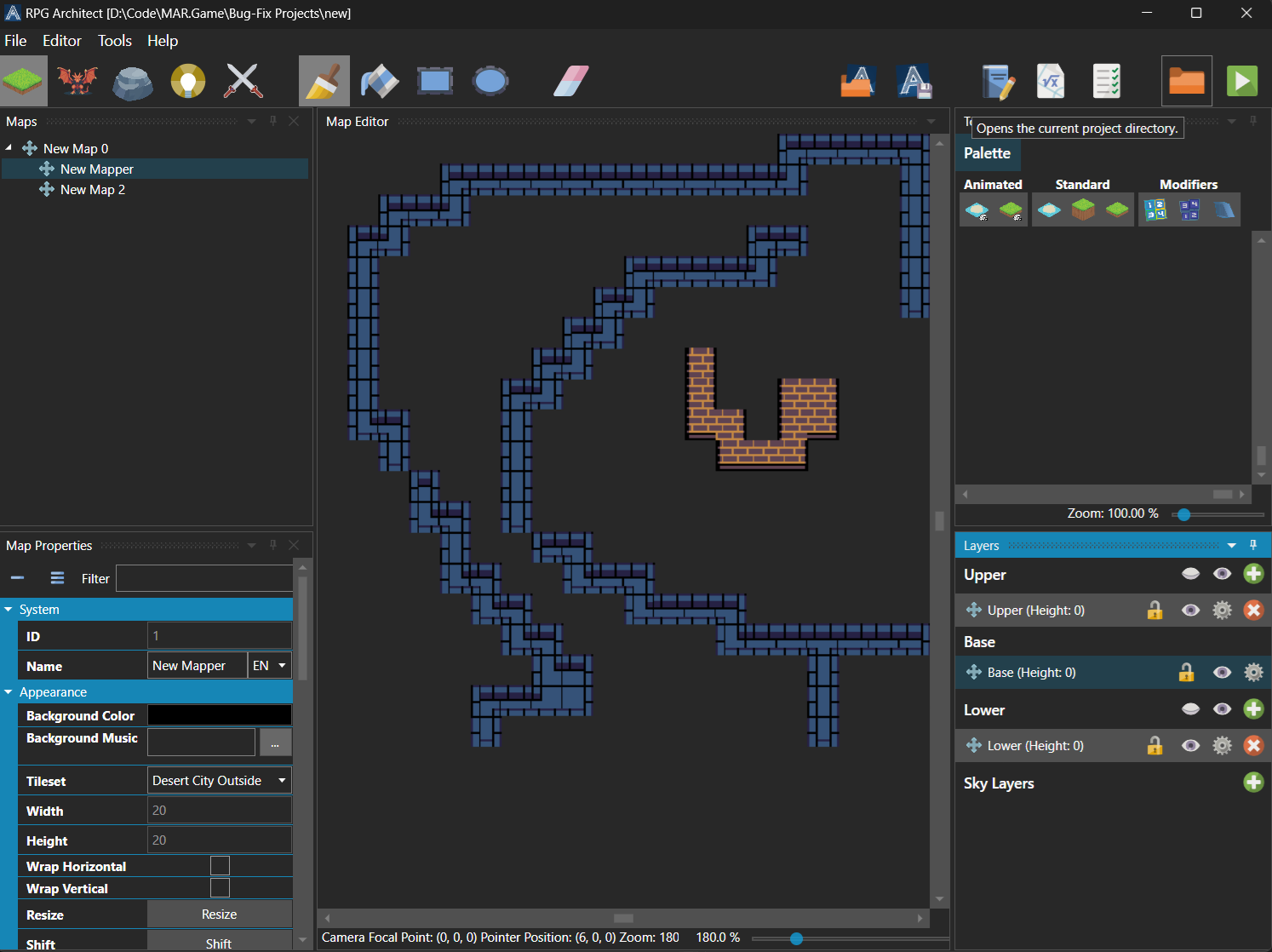Viewport: 1272px width, 952px height.
Task: Choose the ellipse drawing tool
Action: (x=490, y=81)
